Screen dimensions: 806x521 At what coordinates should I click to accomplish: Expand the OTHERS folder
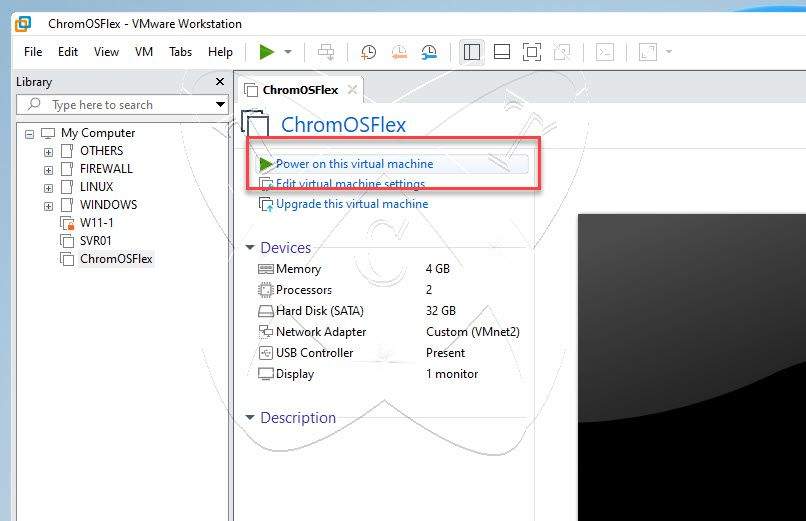48,152
